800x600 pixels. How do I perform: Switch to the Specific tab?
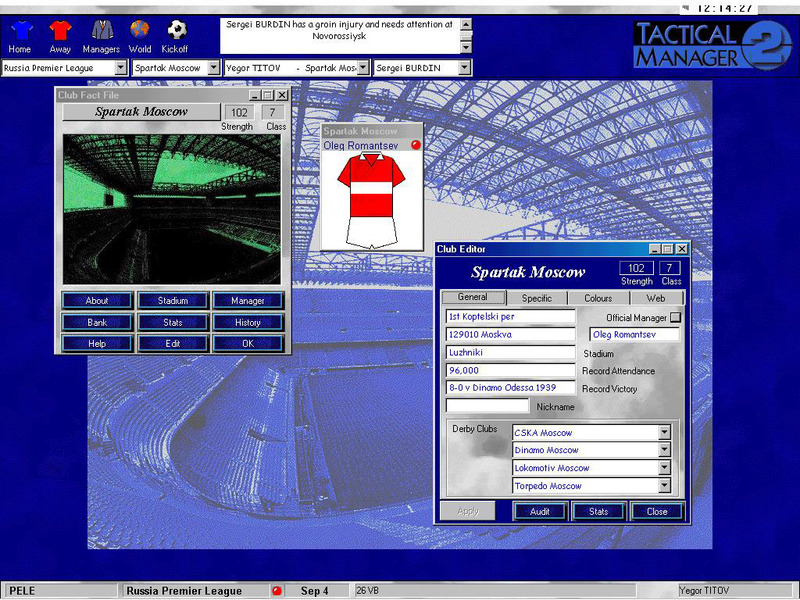pyautogui.click(x=536, y=297)
